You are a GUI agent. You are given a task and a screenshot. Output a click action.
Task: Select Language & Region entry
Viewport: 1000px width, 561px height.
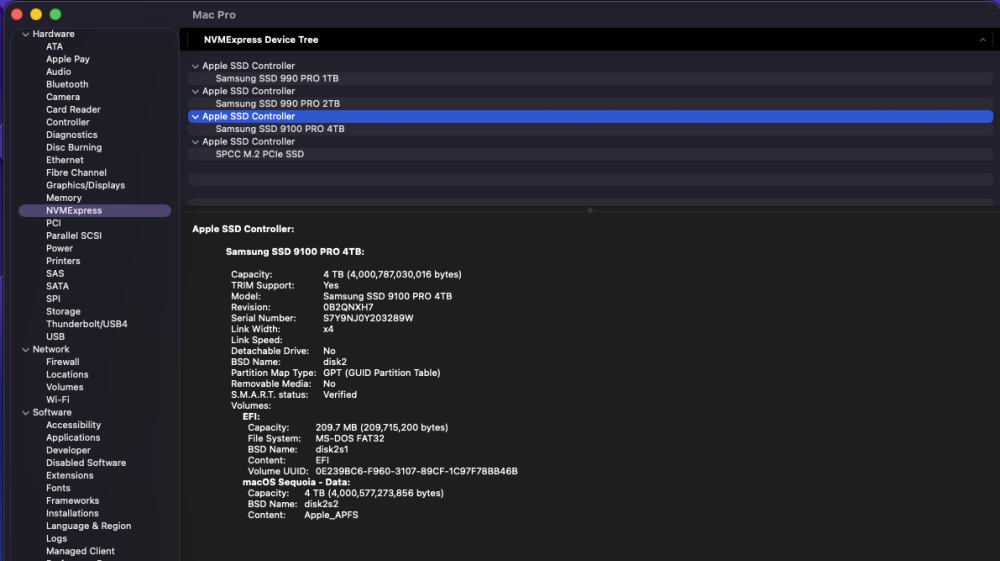(x=89, y=526)
